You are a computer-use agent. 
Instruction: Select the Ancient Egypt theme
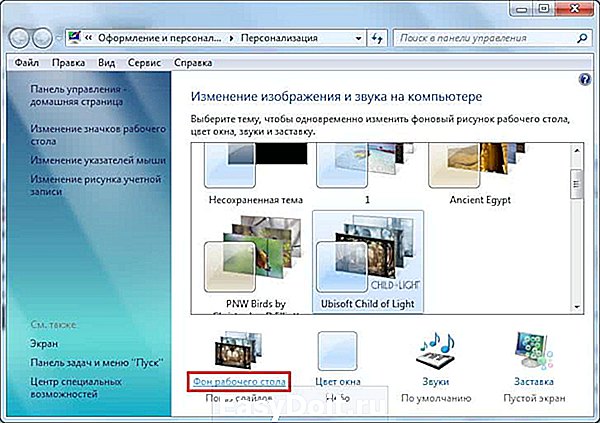pyautogui.click(x=480, y=175)
